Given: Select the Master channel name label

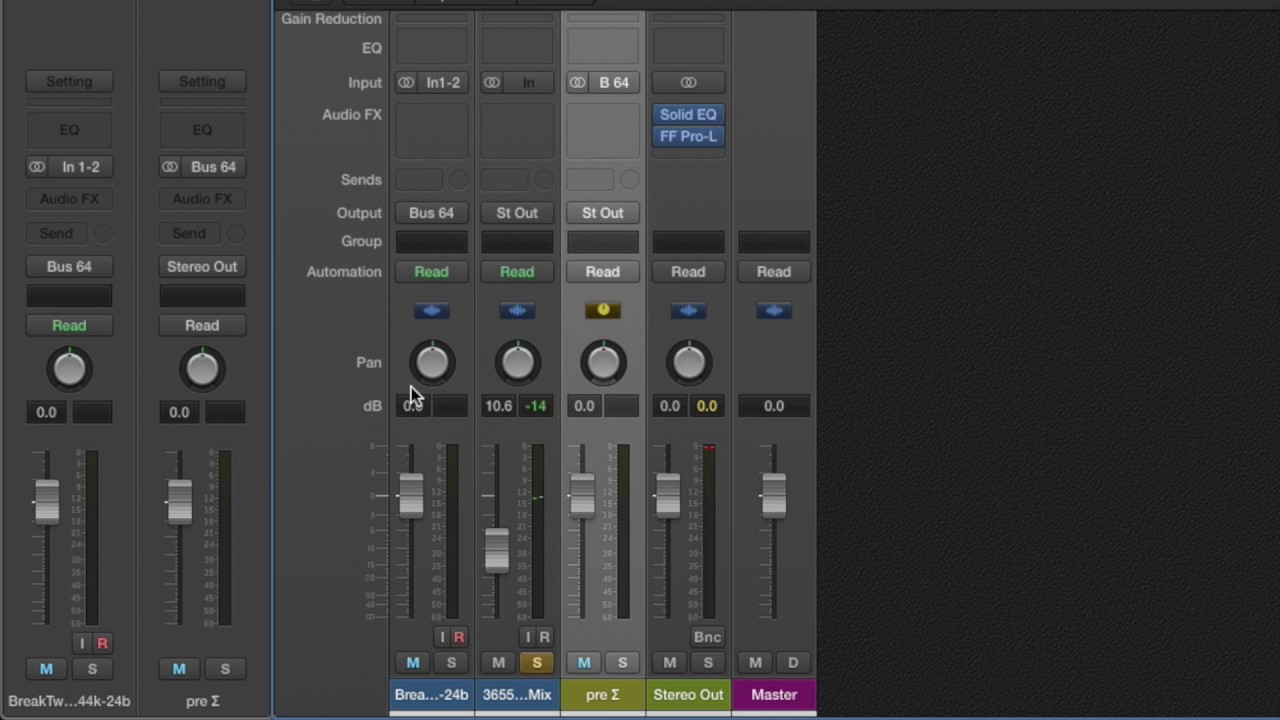Looking at the screenshot, I should pos(774,695).
